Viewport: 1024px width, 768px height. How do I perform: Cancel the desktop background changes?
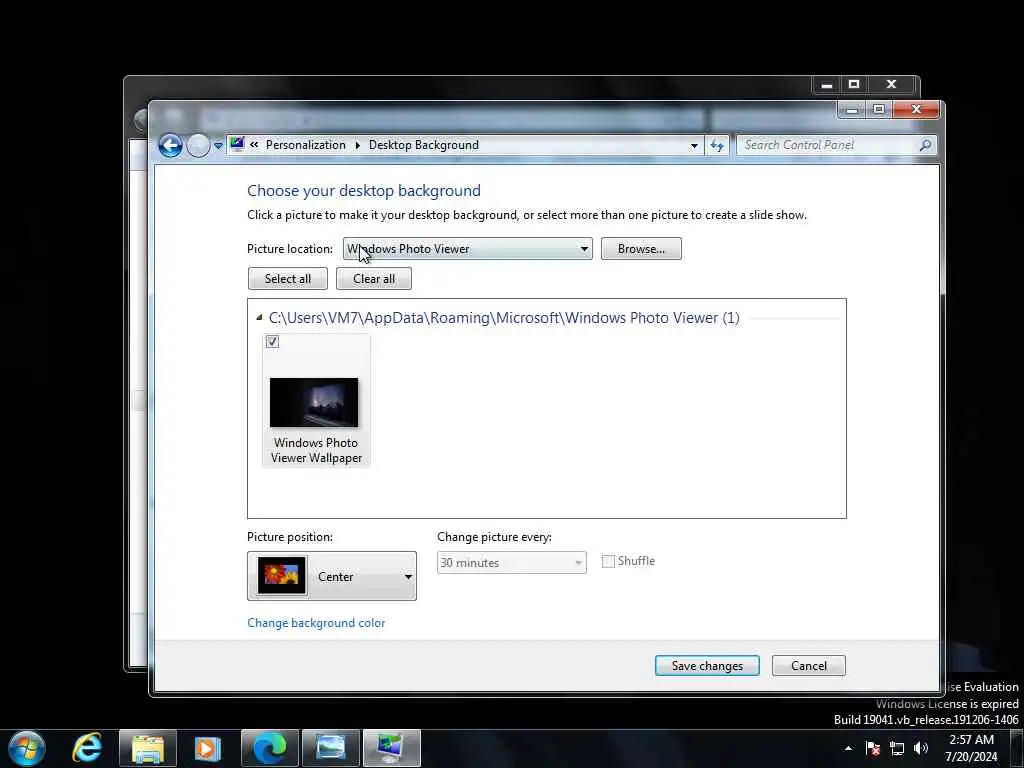[x=808, y=665]
